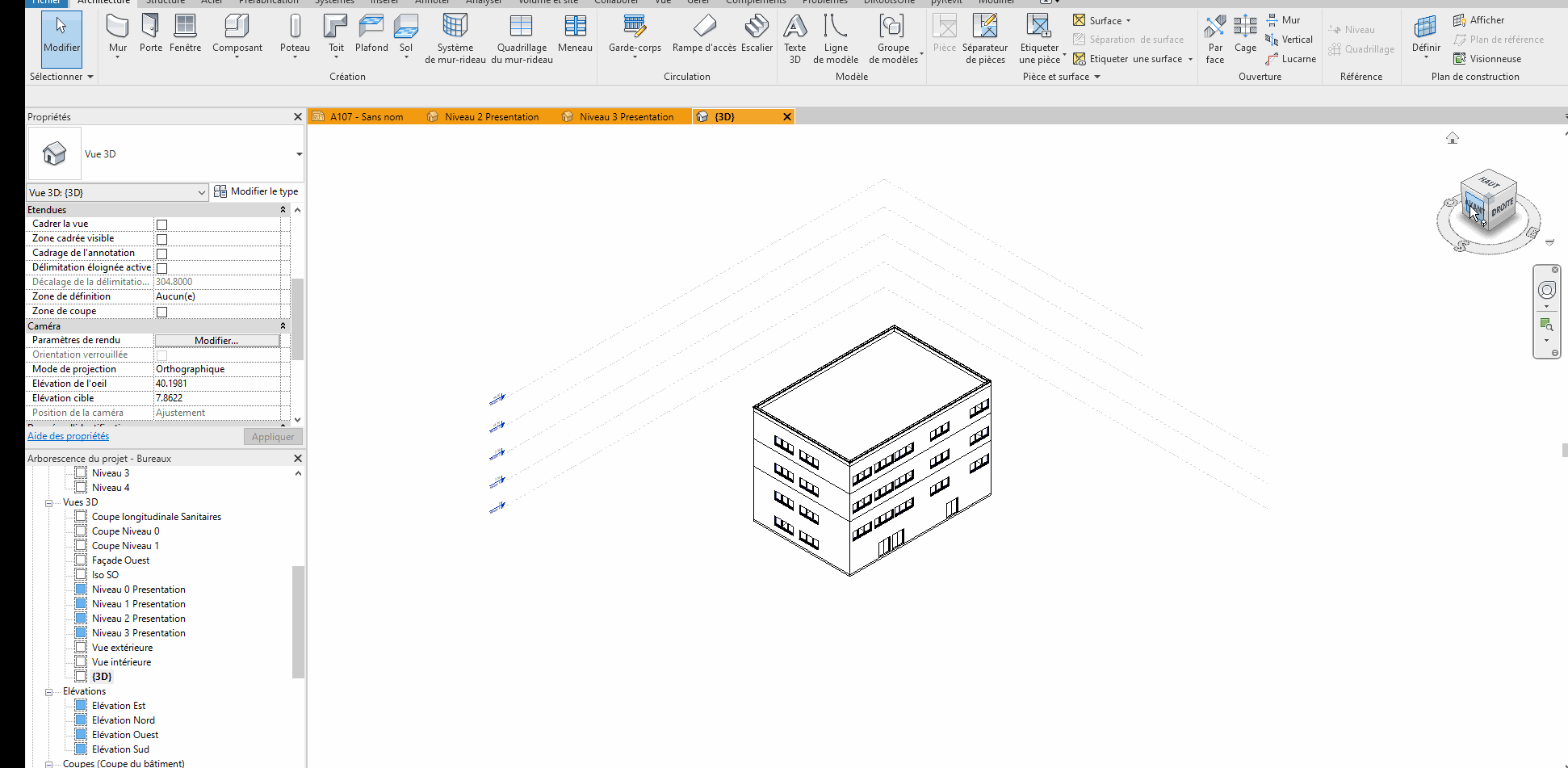Open the Aide des propriétés link
The width and height of the screenshot is (1568, 768).
(x=68, y=435)
